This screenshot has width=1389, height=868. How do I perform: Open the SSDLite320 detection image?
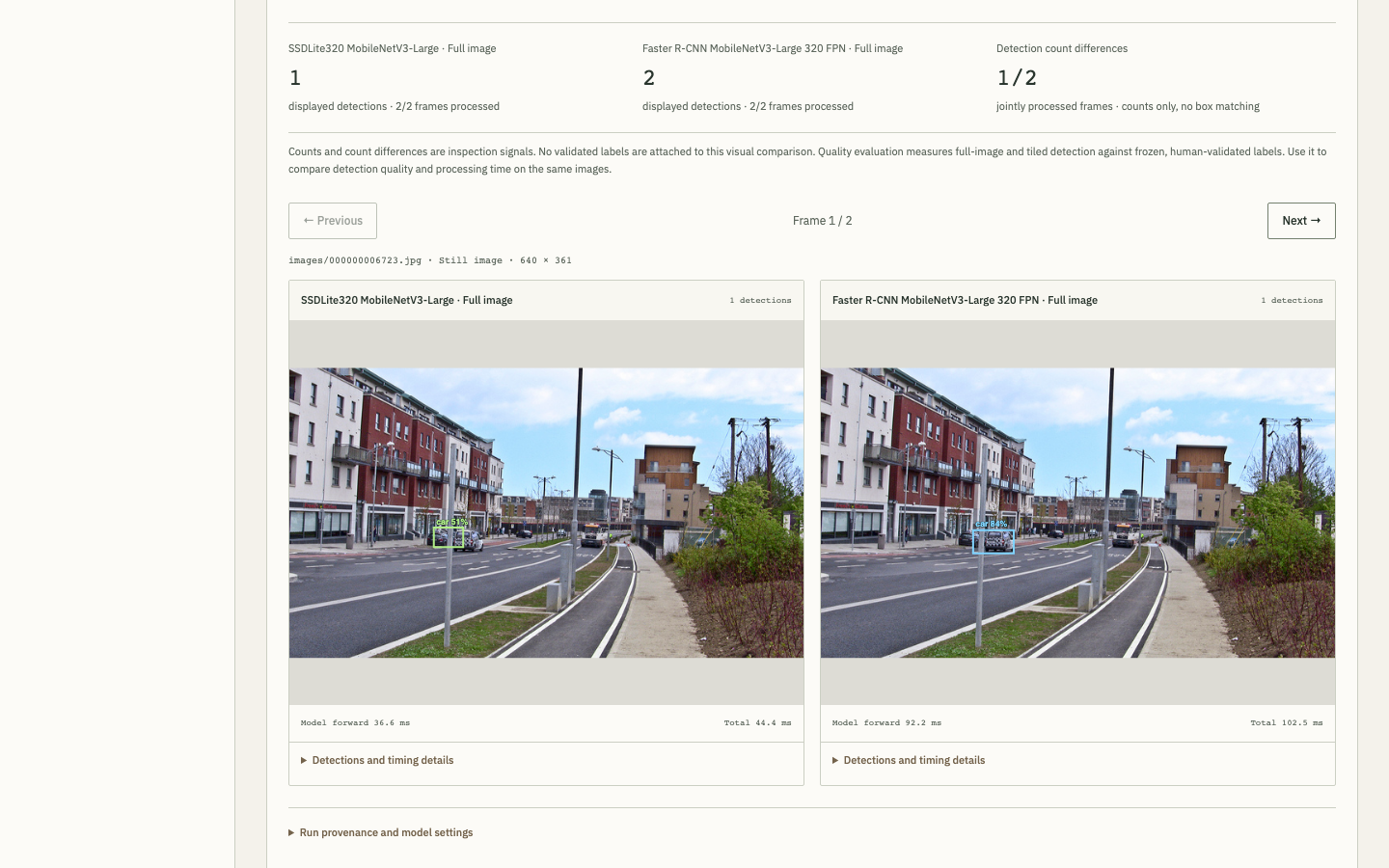pos(546,513)
